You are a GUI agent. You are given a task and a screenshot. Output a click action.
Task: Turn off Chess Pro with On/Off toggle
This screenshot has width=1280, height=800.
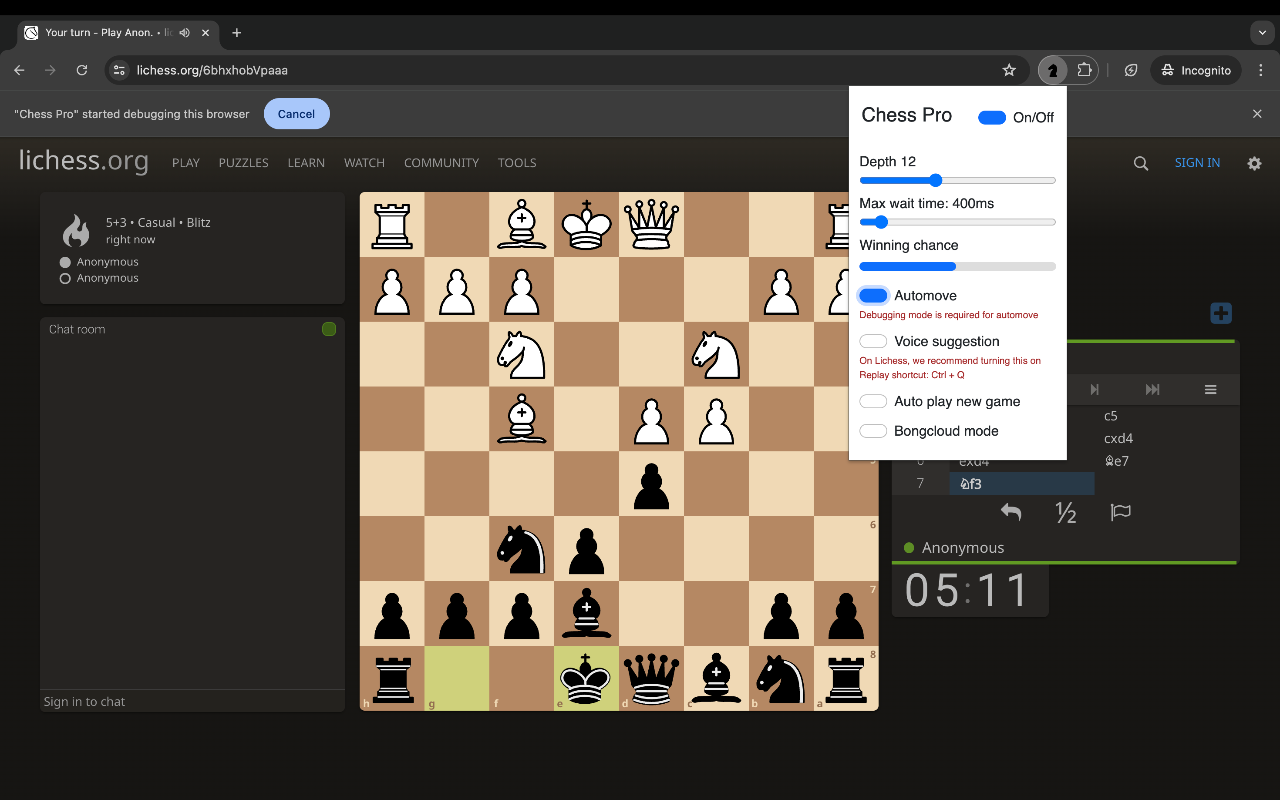point(991,117)
